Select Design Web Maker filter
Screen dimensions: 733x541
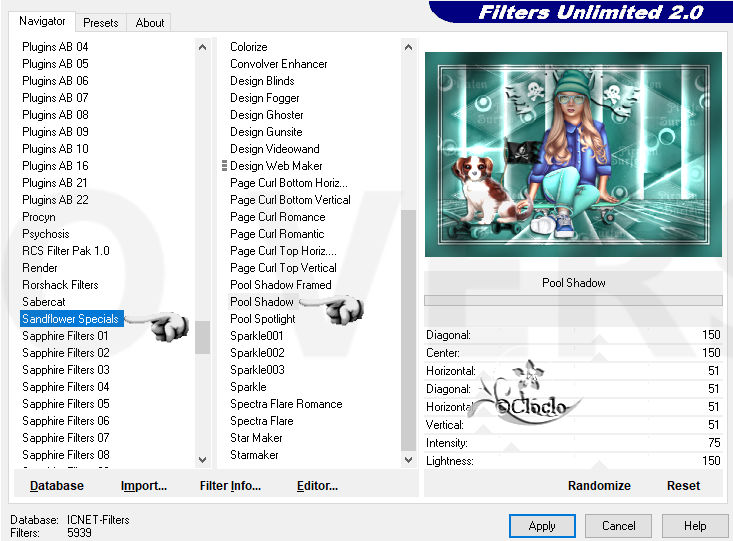pos(276,166)
